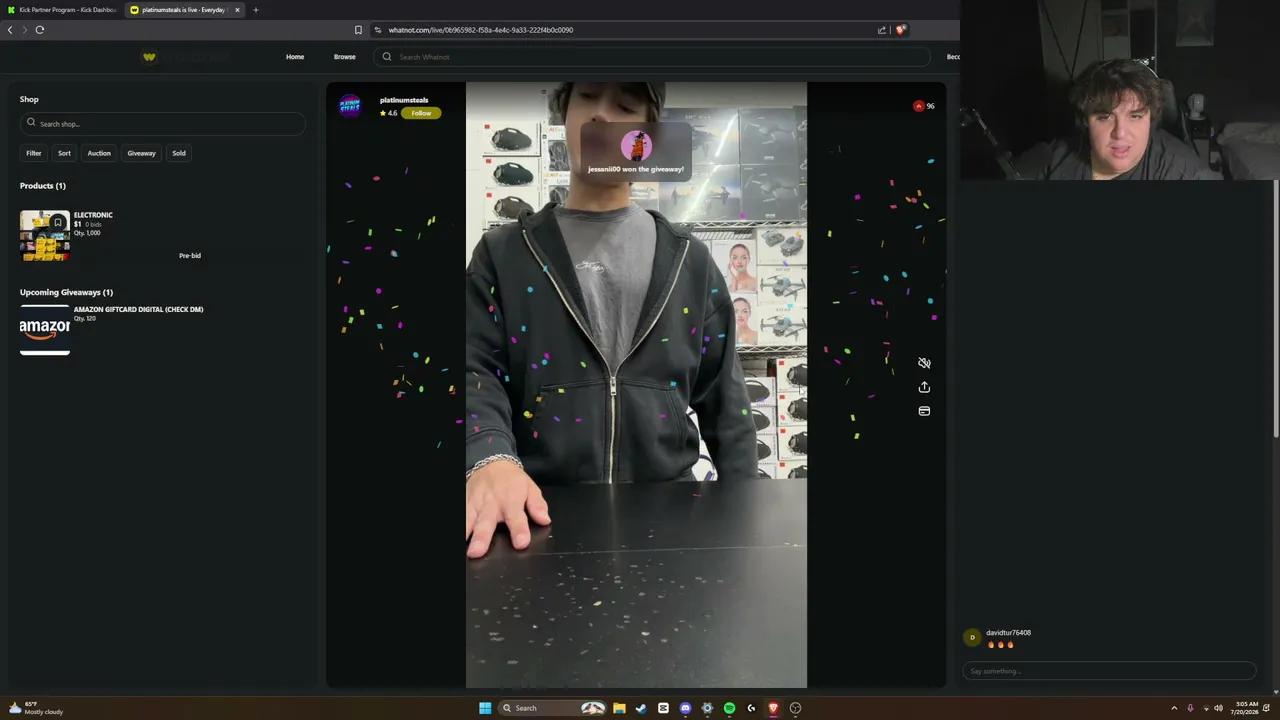Click the Whatnot logo in header
This screenshot has height=720, width=1280.
coord(149,57)
